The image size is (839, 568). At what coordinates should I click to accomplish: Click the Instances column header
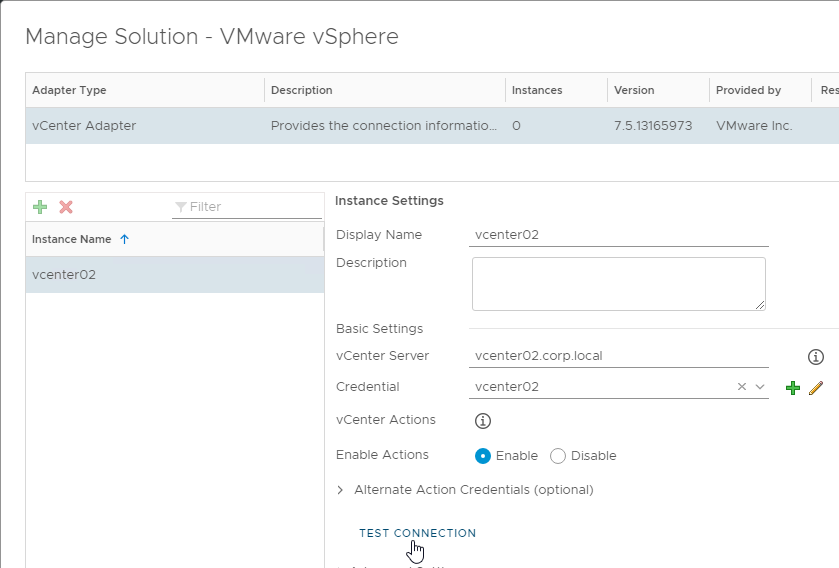556,90
